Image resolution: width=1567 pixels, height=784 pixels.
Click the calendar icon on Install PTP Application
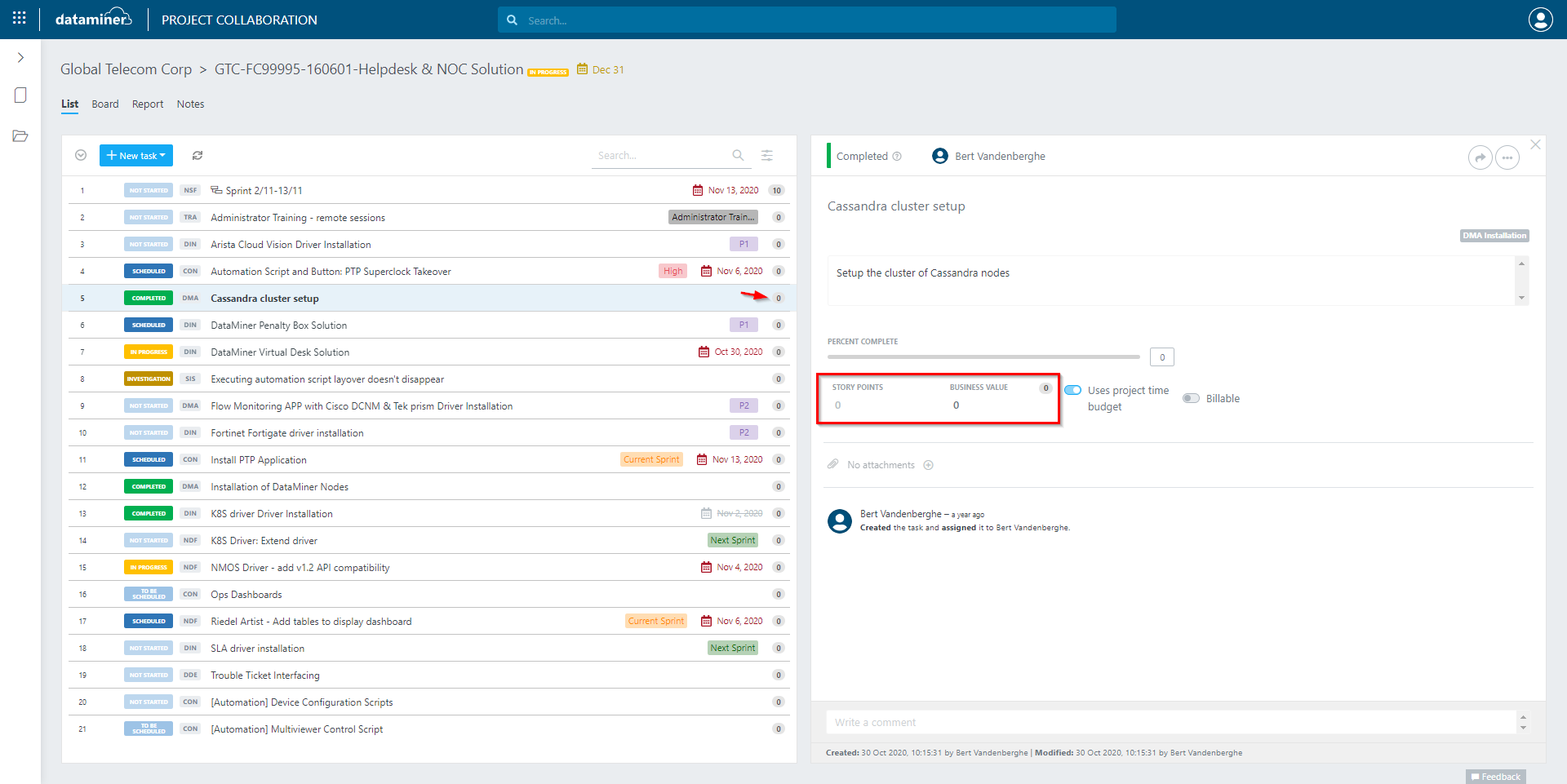[x=702, y=460]
